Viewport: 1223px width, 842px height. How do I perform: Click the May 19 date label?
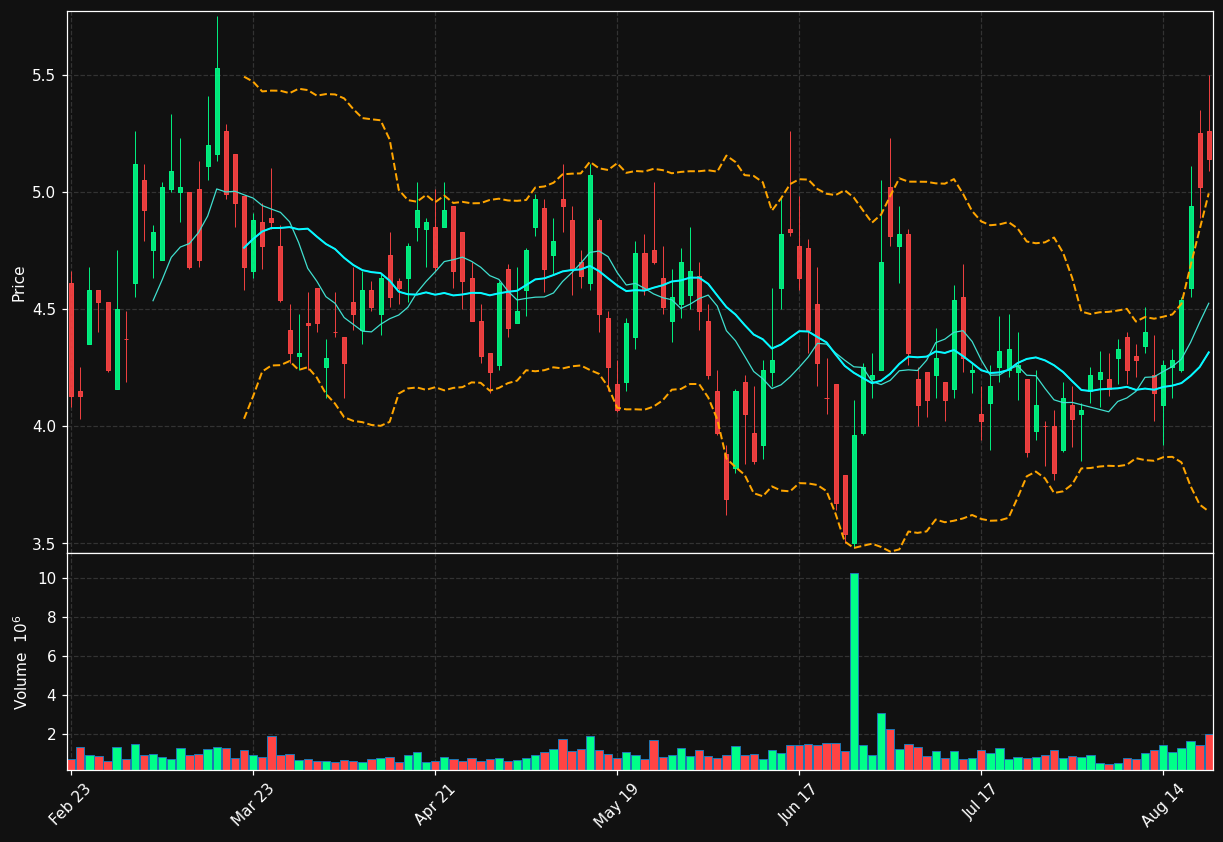616,804
